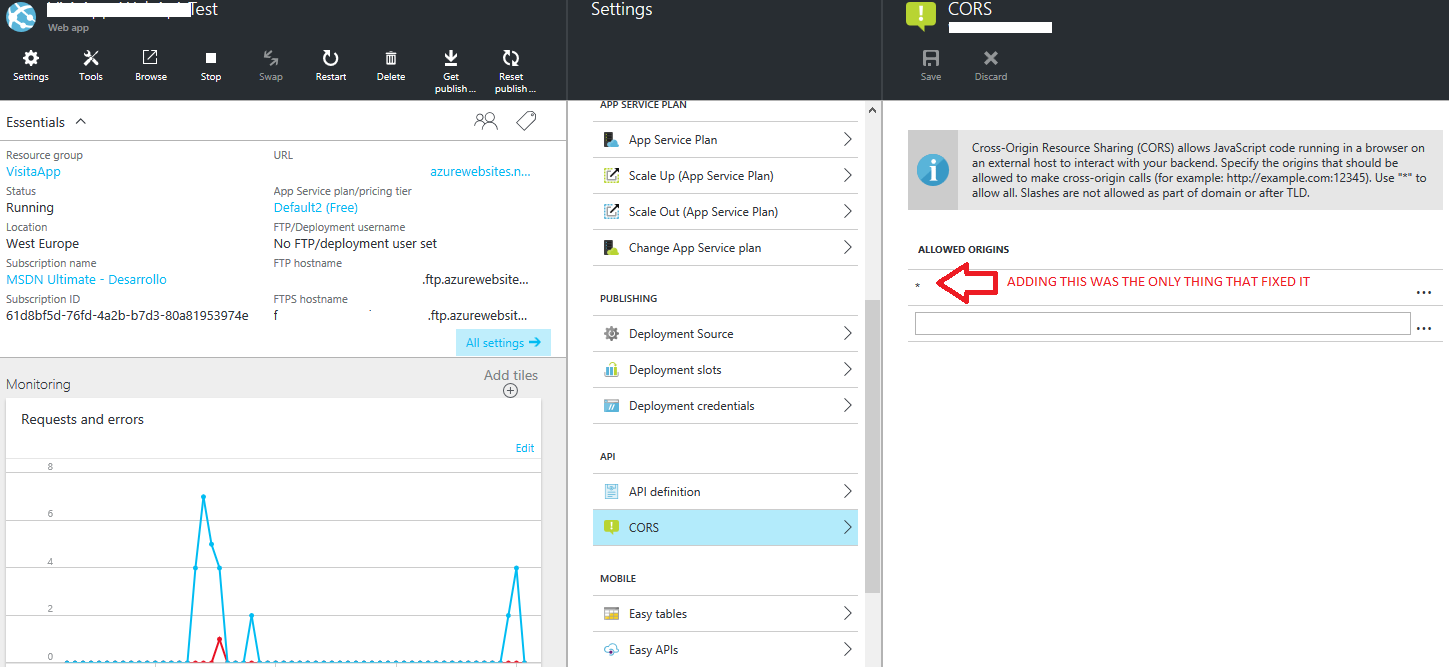Open the Settings gear in the web app toolbar

pos(31,58)
